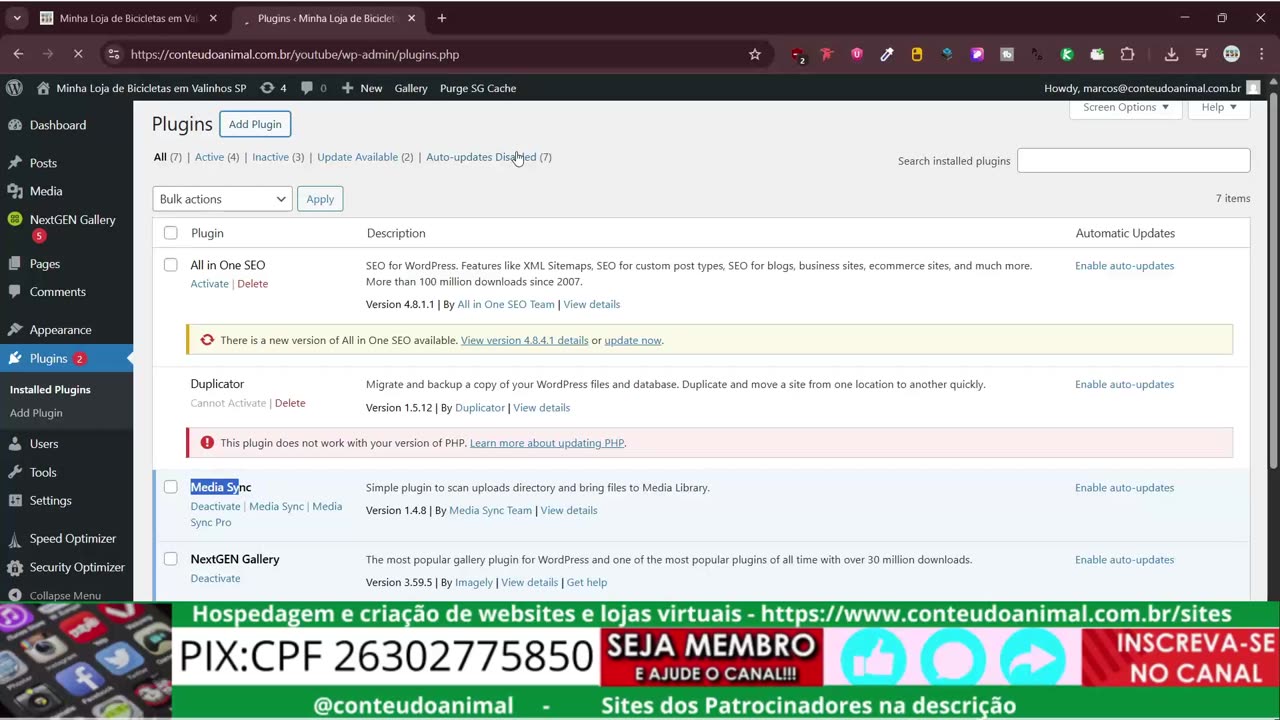
Task: View site information icon in address bar
Action: (113, 54)
